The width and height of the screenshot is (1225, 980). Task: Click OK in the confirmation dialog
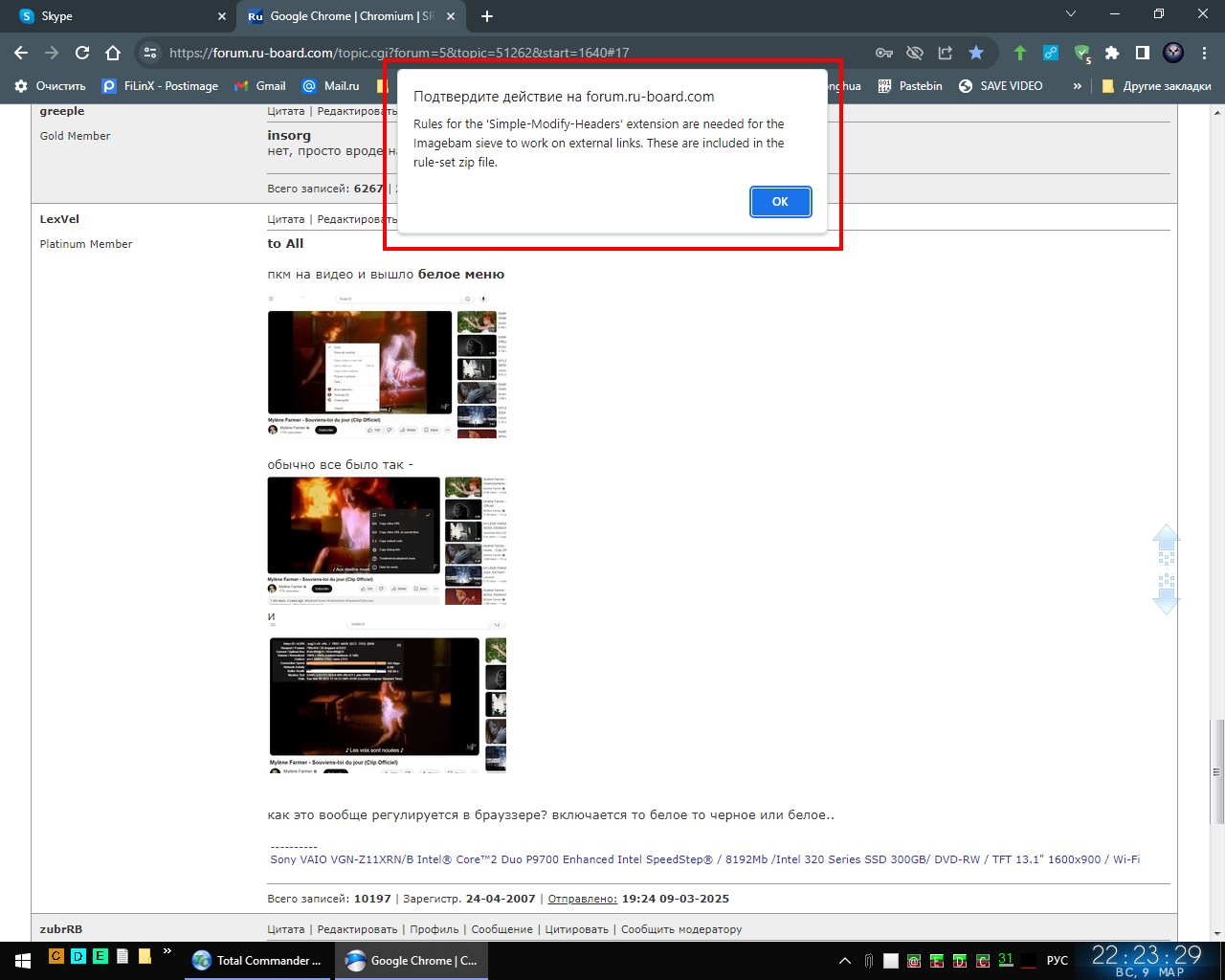tap(780, 202)
